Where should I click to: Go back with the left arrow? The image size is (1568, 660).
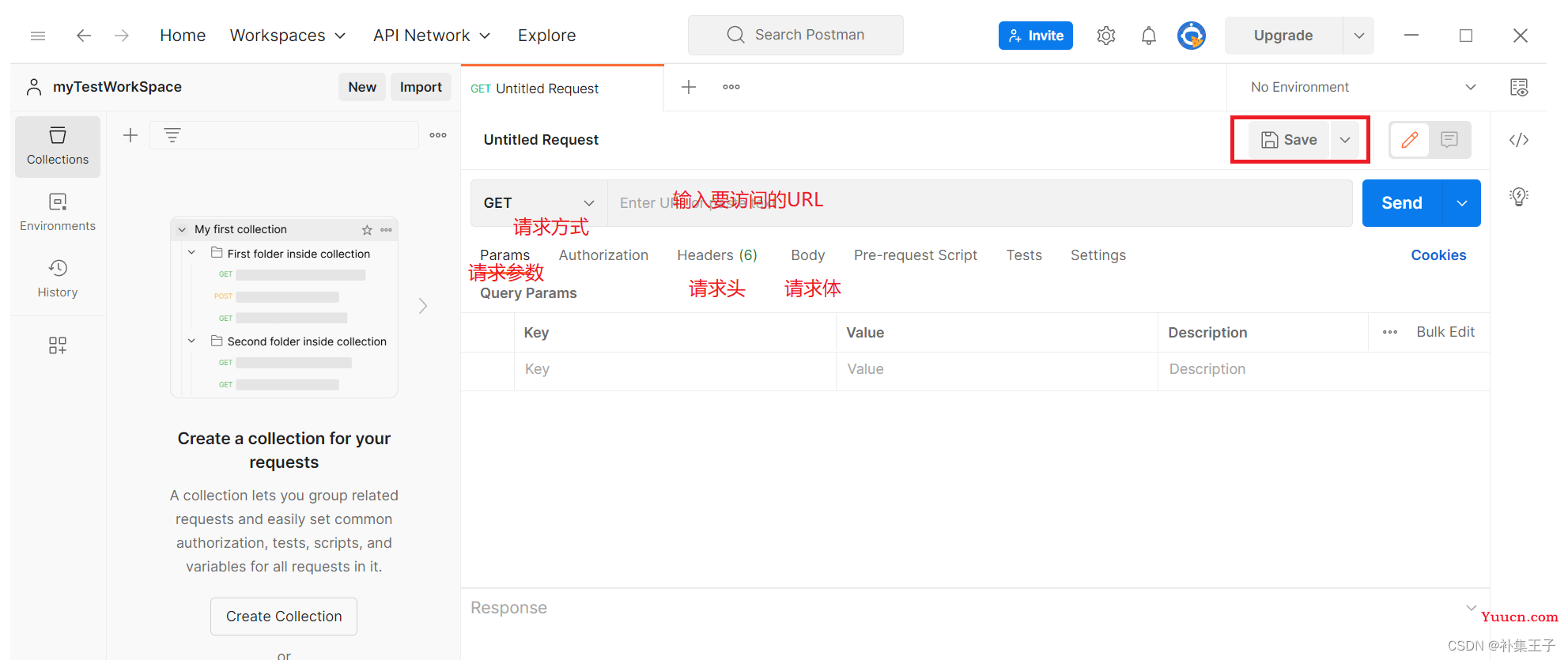coord(84,36)
